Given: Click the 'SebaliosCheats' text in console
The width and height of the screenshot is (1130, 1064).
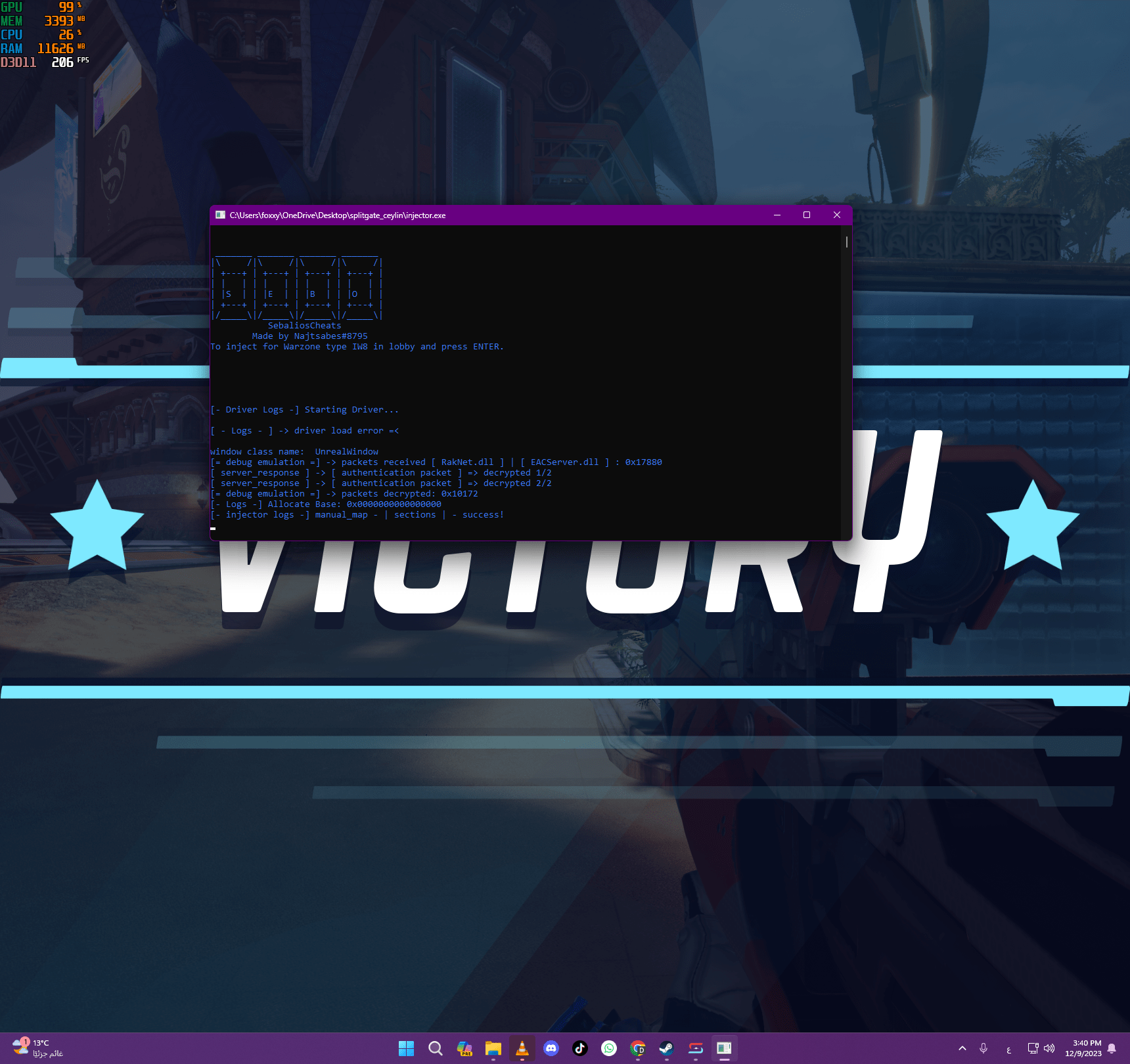Looking at the screenshot, I should pos(305,325).
